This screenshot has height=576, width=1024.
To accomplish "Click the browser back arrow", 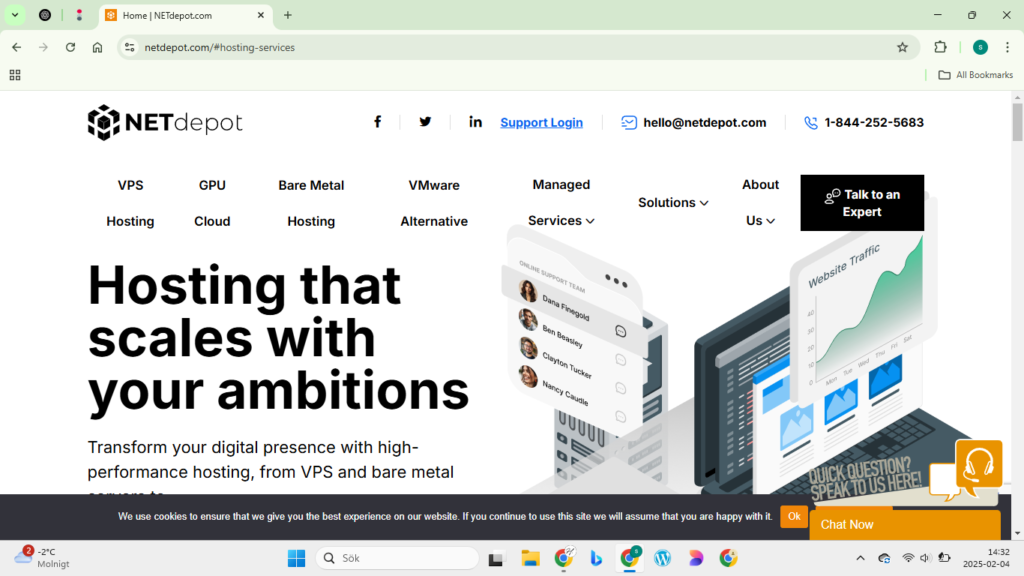I will 16,47.
